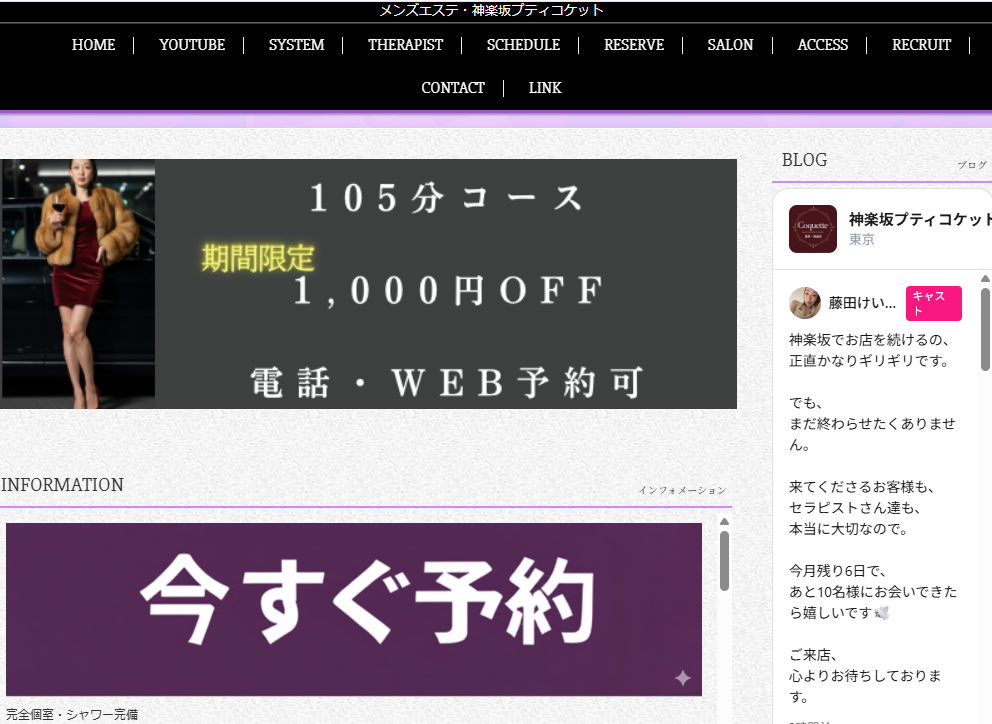Click the 東京 location link
This screenshot has height=724, width=992.
tap(862, 239)
